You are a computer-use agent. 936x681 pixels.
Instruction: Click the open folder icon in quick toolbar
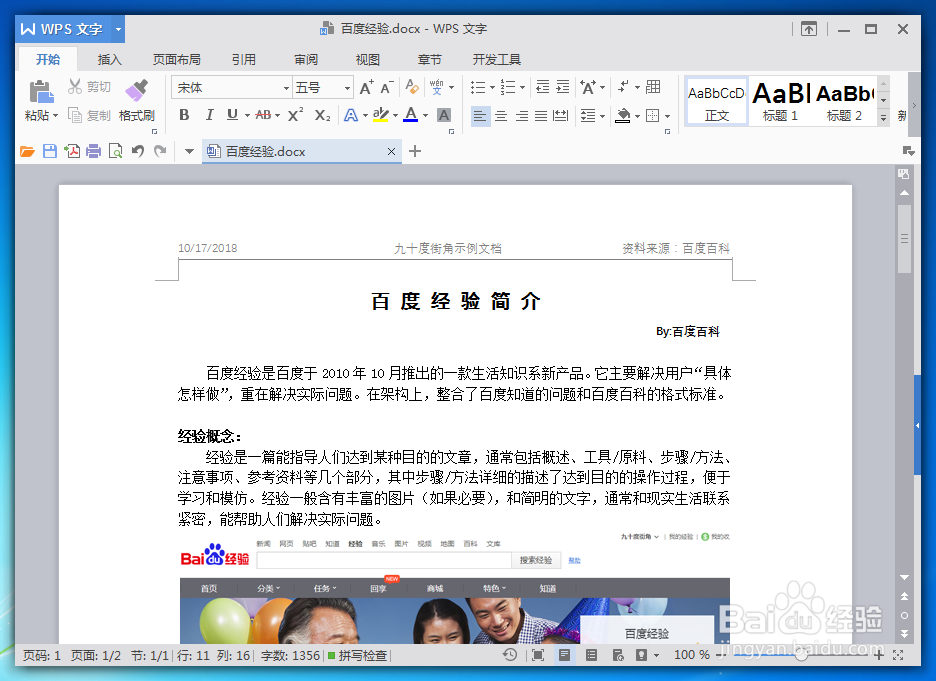coord(27,152)
